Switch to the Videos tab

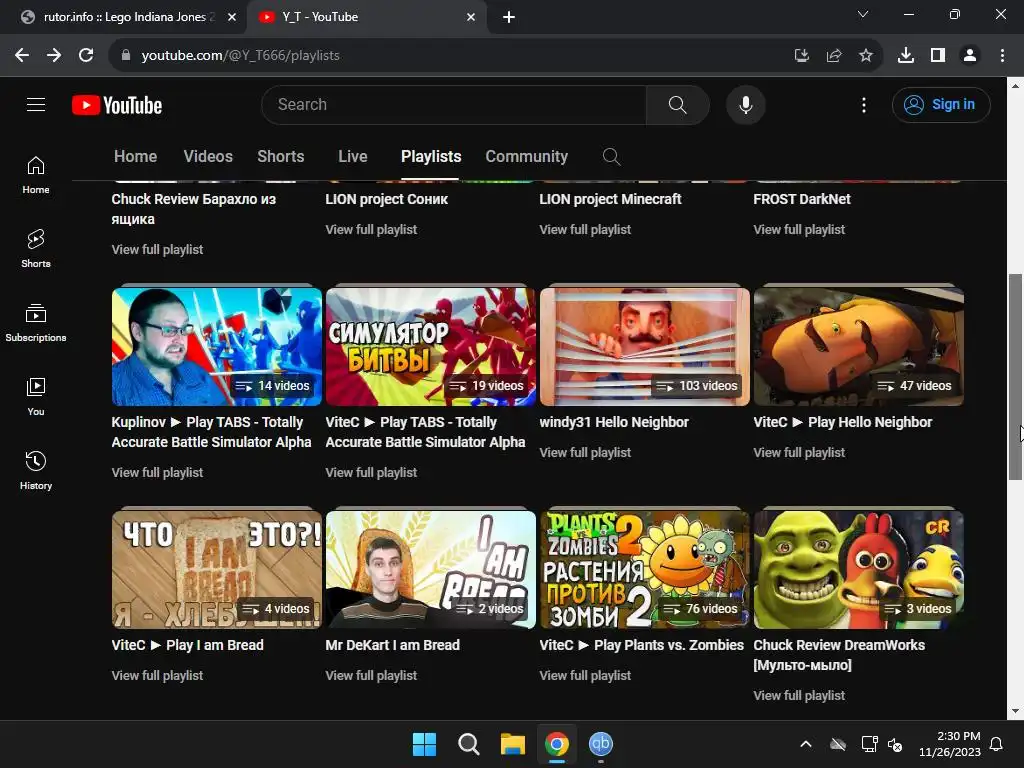click(208, 157)
